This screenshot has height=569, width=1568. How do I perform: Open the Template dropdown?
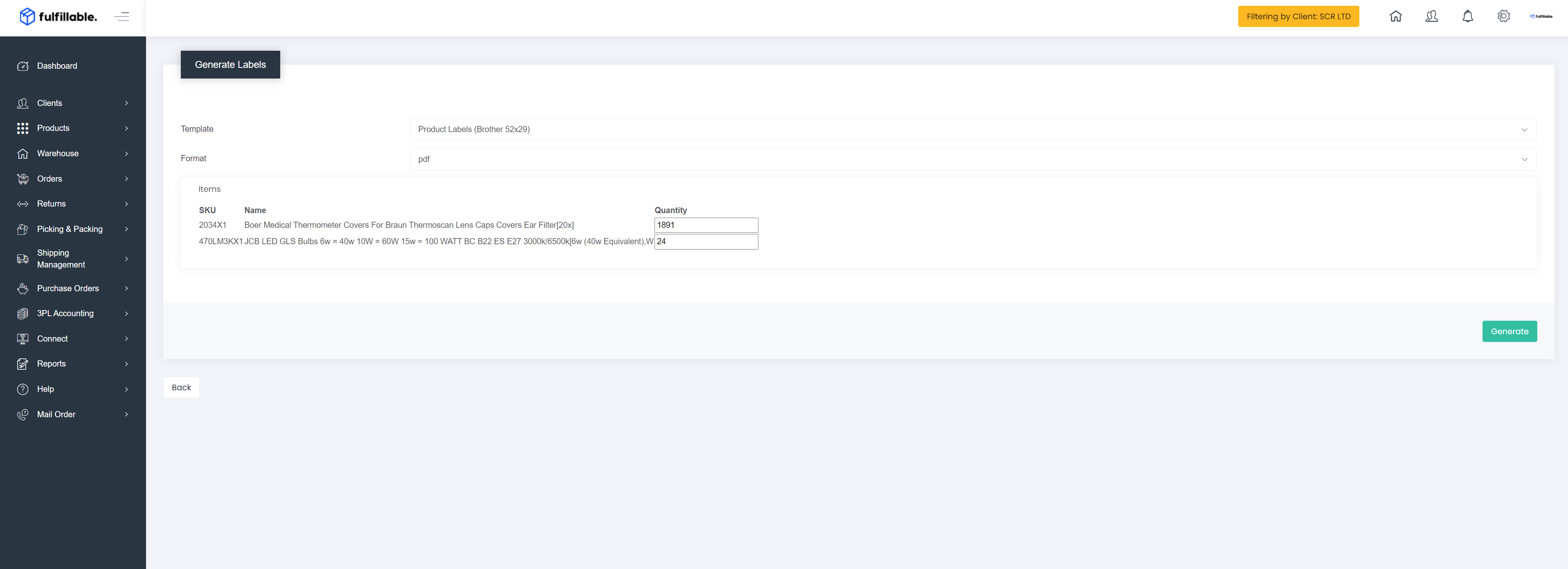click(x=973, y=129)
